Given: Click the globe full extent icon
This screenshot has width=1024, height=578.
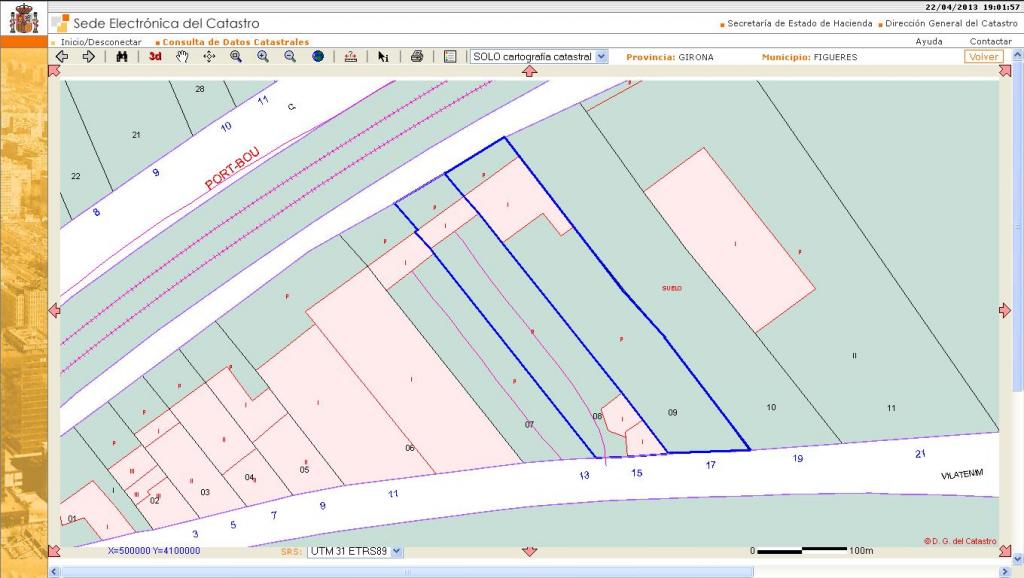Looking at the screenshot, I should point(318,57).
